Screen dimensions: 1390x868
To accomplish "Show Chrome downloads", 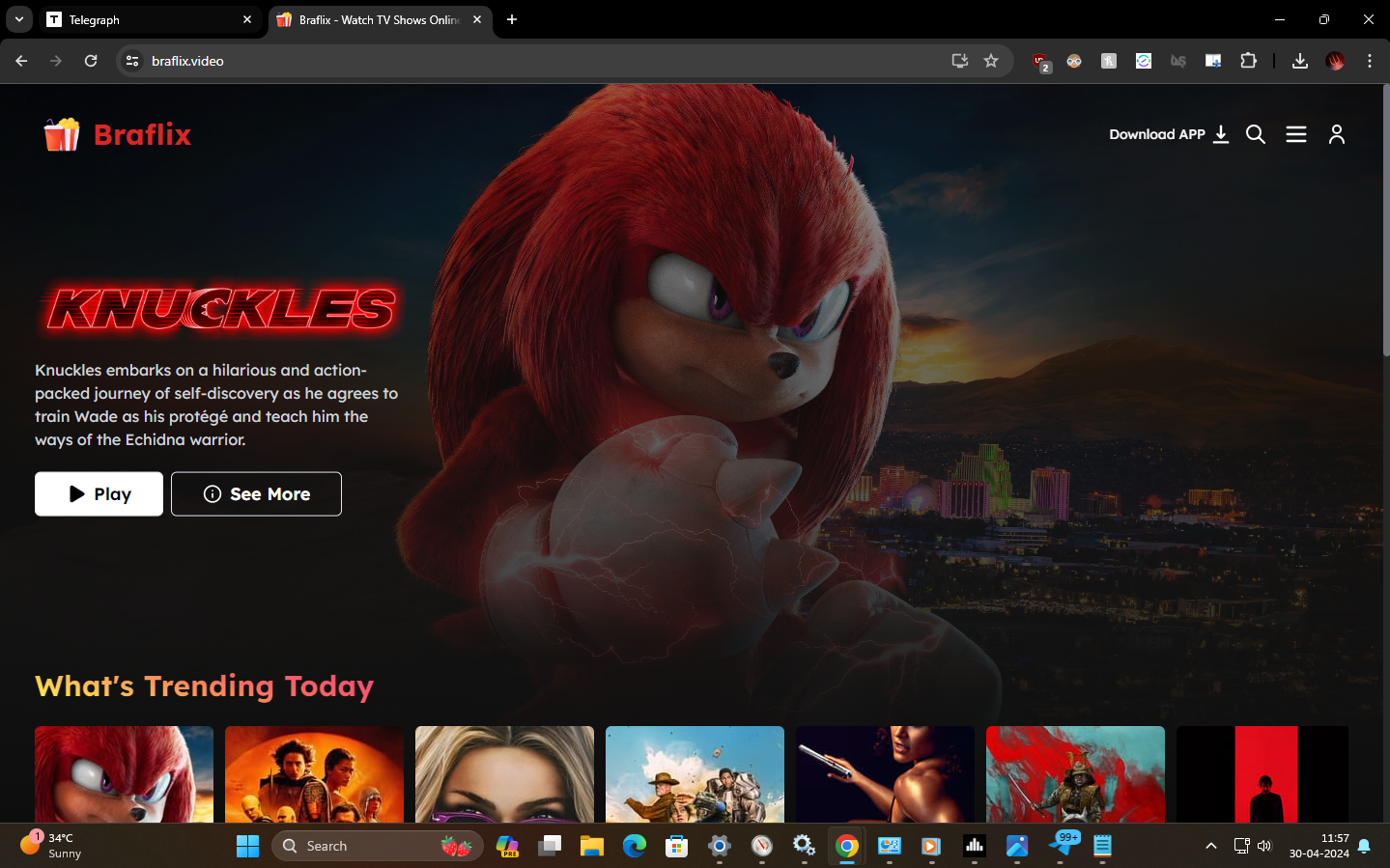I will click(1300, 61).
